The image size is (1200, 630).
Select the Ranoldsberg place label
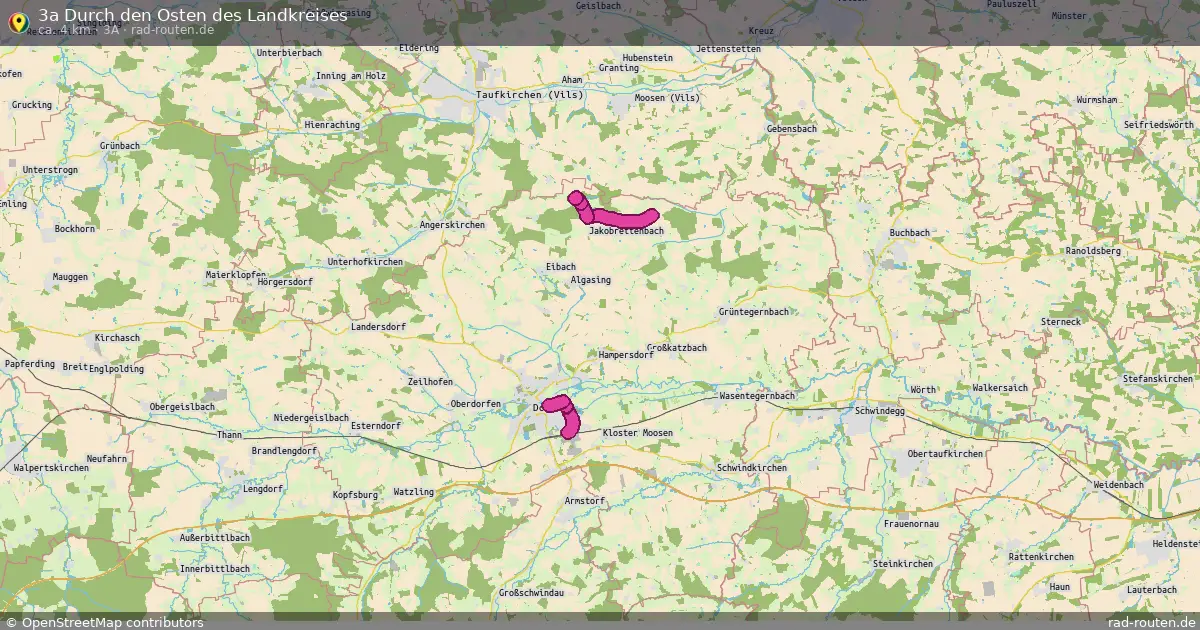[1094, 251]
